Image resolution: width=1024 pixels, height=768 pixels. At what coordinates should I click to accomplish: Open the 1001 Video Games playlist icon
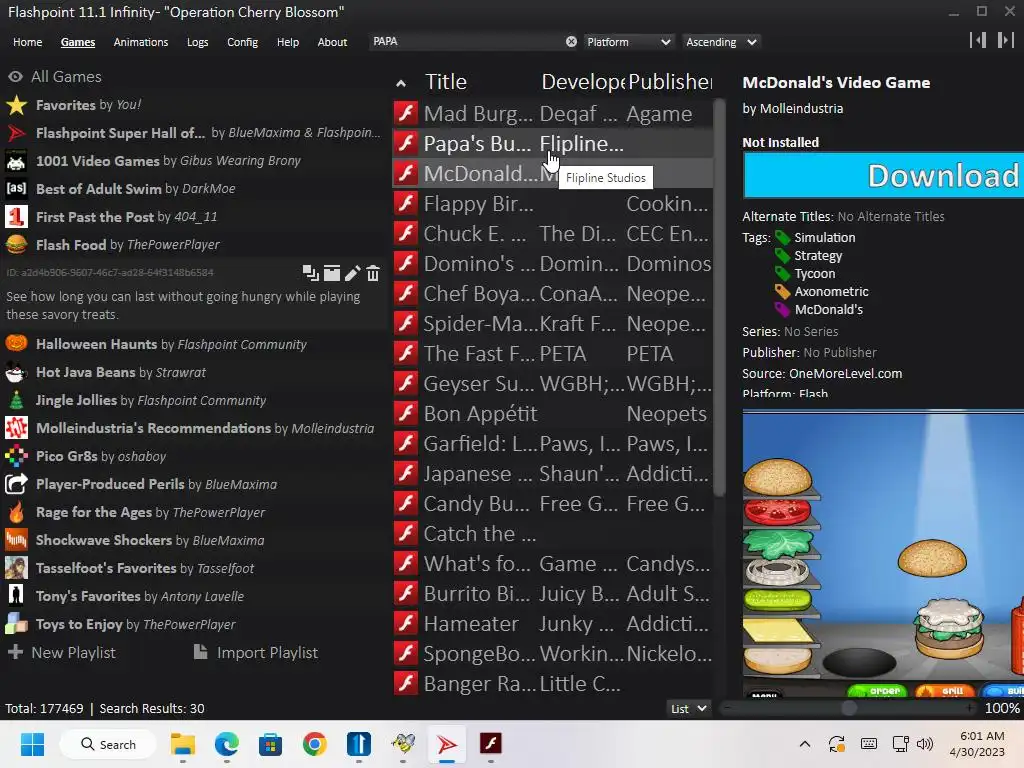[x=16, y=161]
